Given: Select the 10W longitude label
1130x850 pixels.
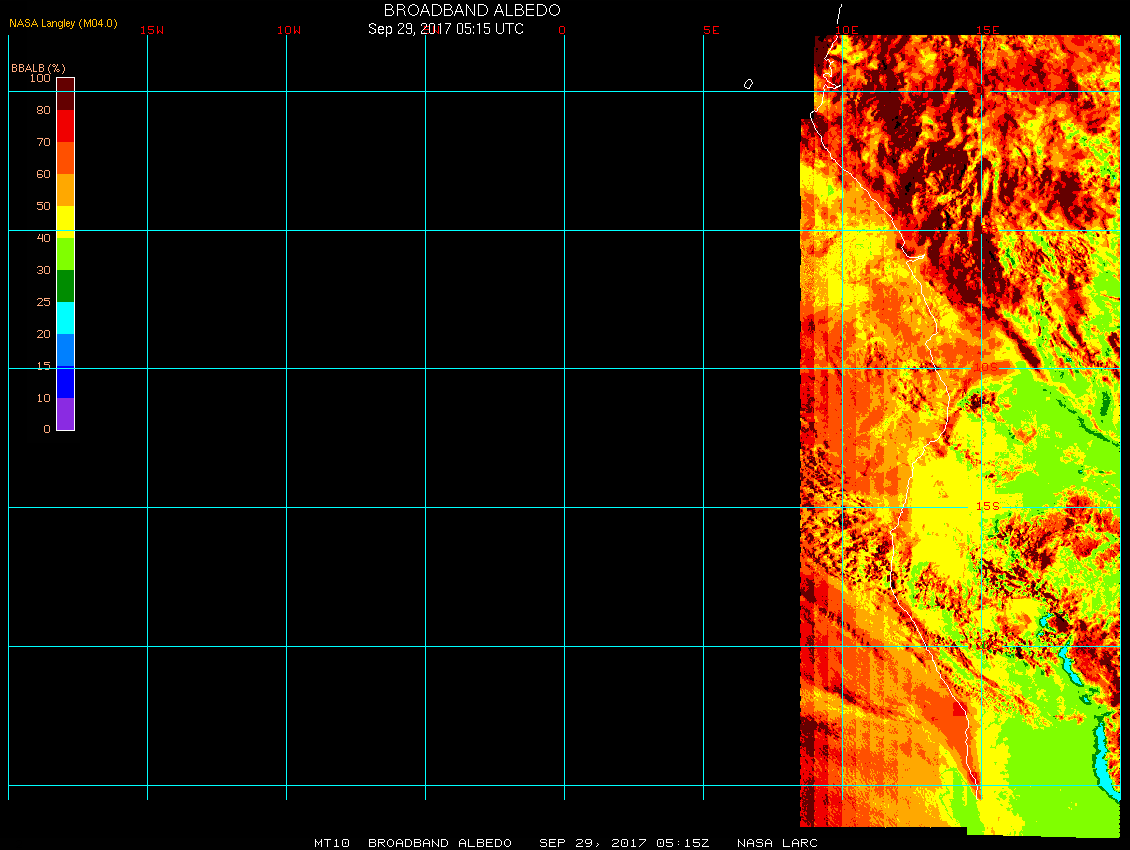Looking at the screenshot, I should (x=289, y=30).
